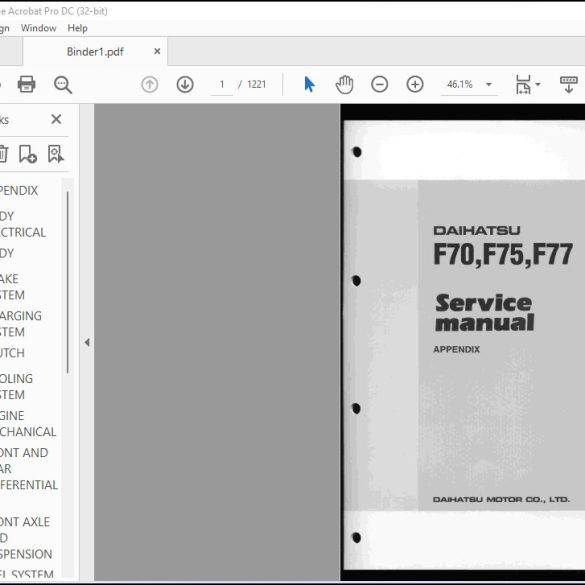Click the find bookmark icon
Viewport: 585px width, 585px height.
(56, 154)
